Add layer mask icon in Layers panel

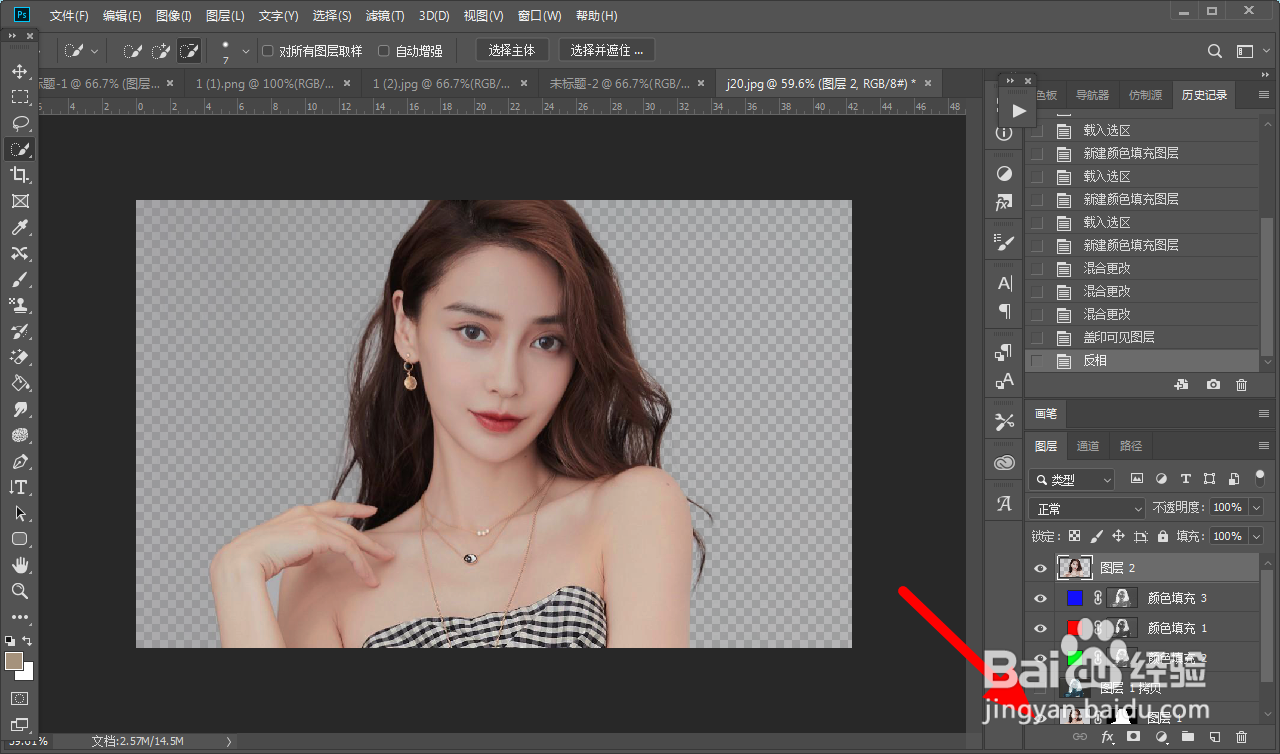pyautogui.click(x=1133, y=737)
